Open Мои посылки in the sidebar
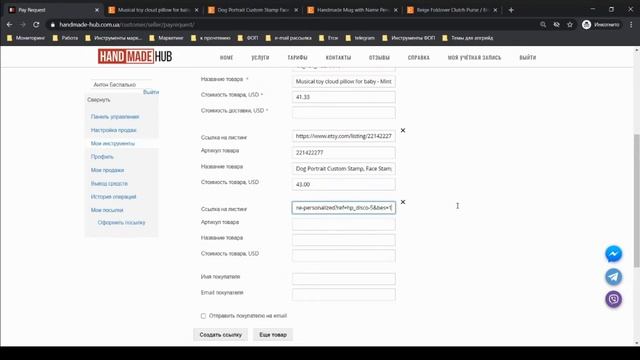Image resolution: width=640 pixels, height=360 pixels. coord(107,210)
